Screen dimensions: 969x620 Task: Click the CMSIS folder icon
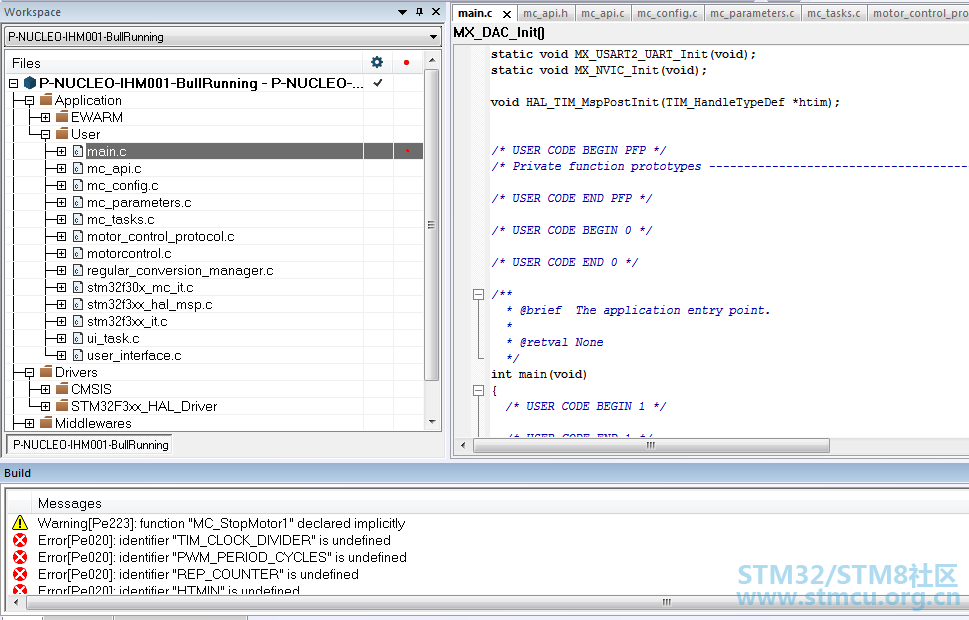(62, 389)
